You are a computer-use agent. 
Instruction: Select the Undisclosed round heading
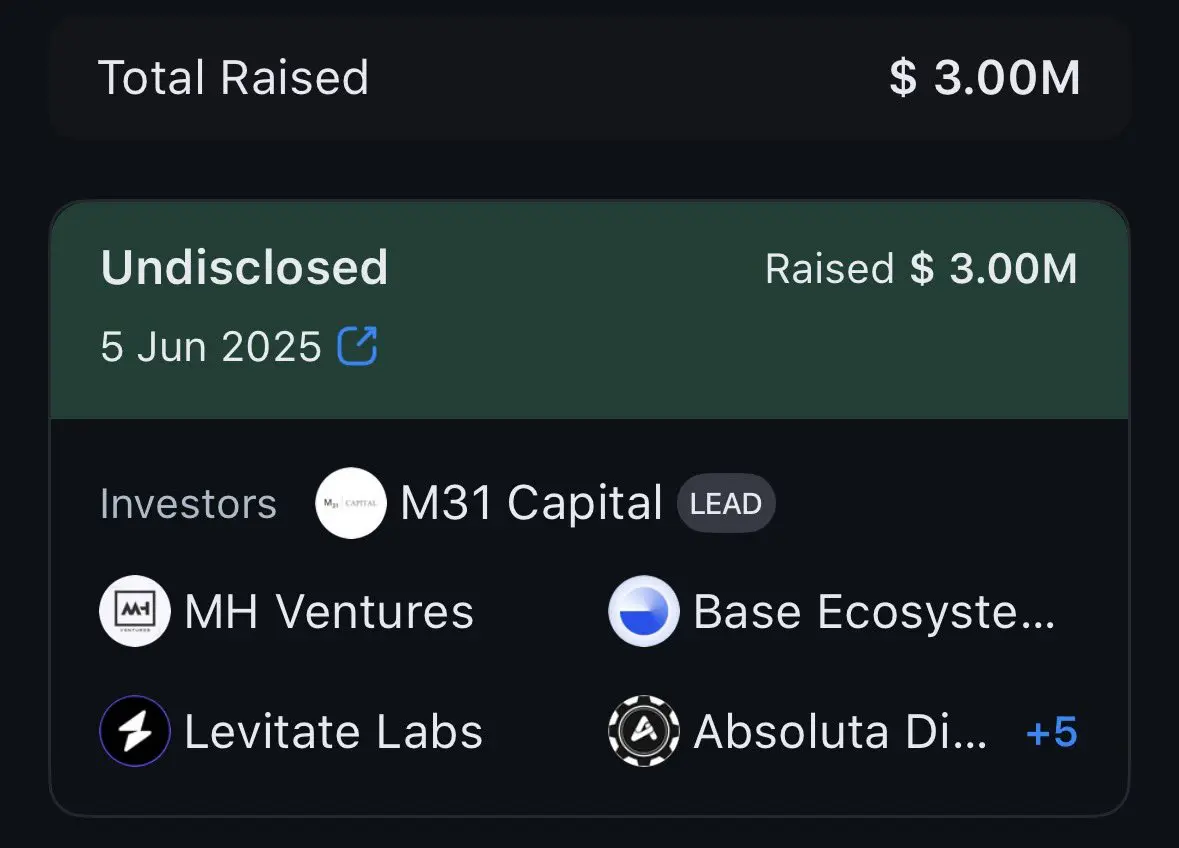(x=244, y=267)
